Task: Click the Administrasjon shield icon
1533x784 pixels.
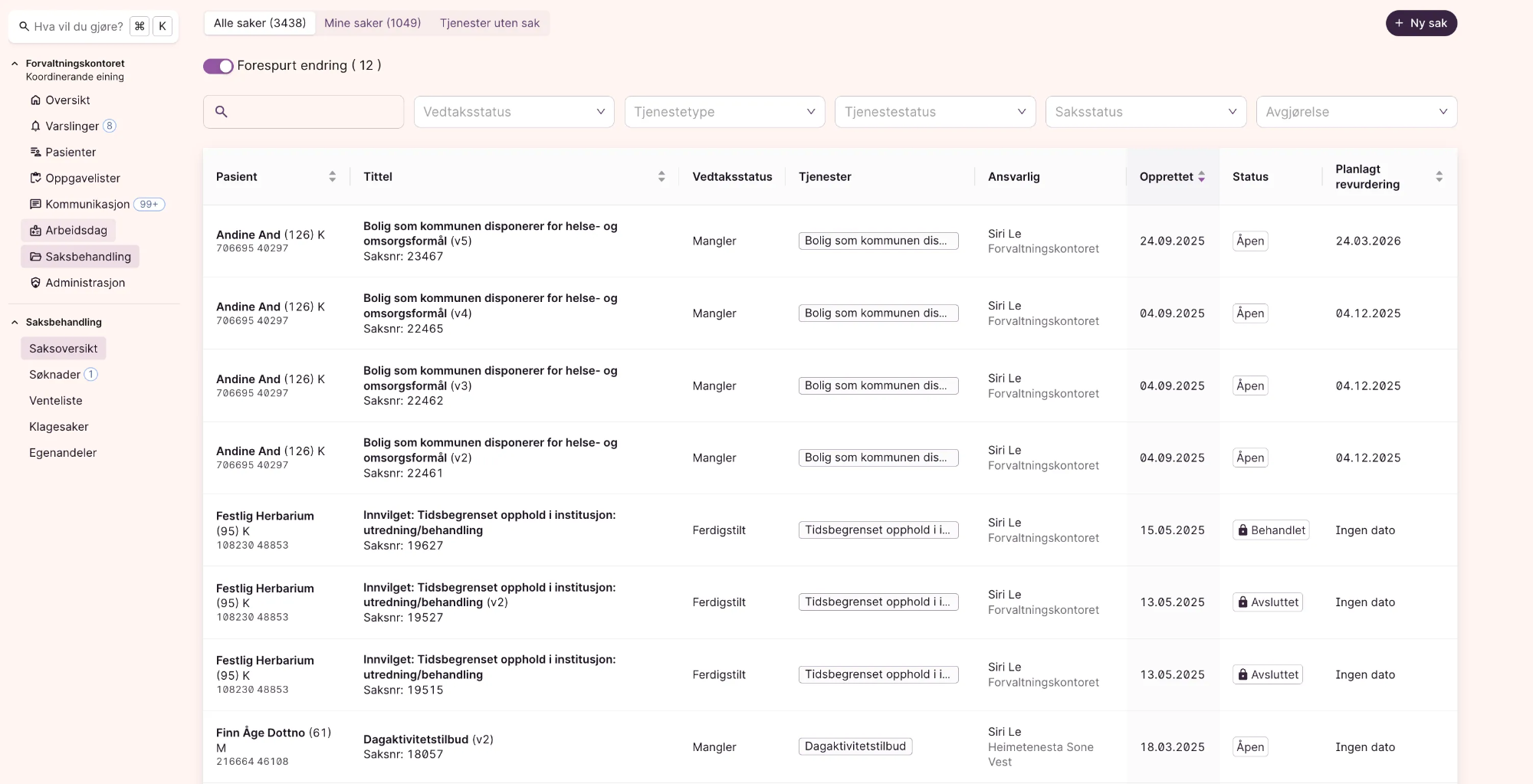Action: click(35, 283)
